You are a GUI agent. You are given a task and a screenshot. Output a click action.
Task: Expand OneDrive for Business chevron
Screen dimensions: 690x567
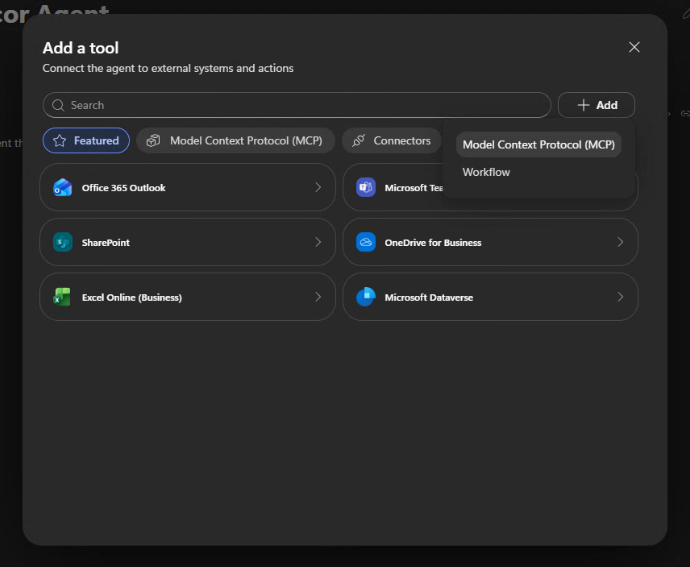tap(620, 242)
